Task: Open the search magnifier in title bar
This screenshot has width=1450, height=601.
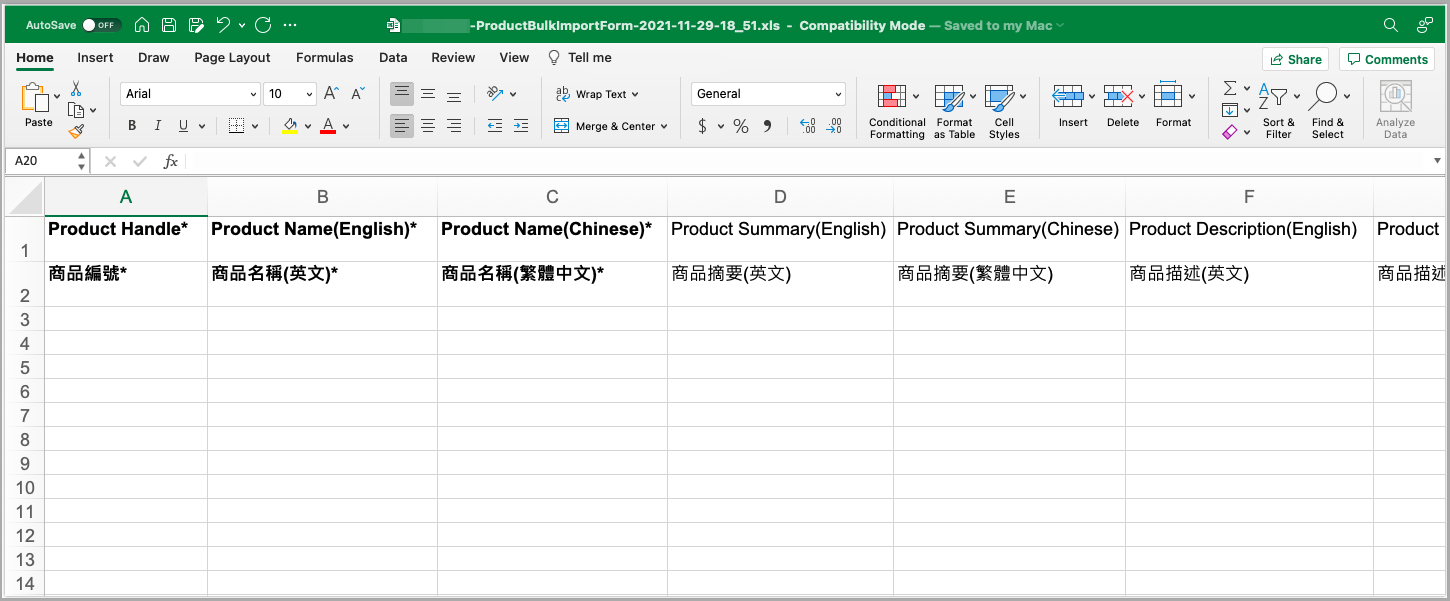Action: click(x=1391, y=25)
